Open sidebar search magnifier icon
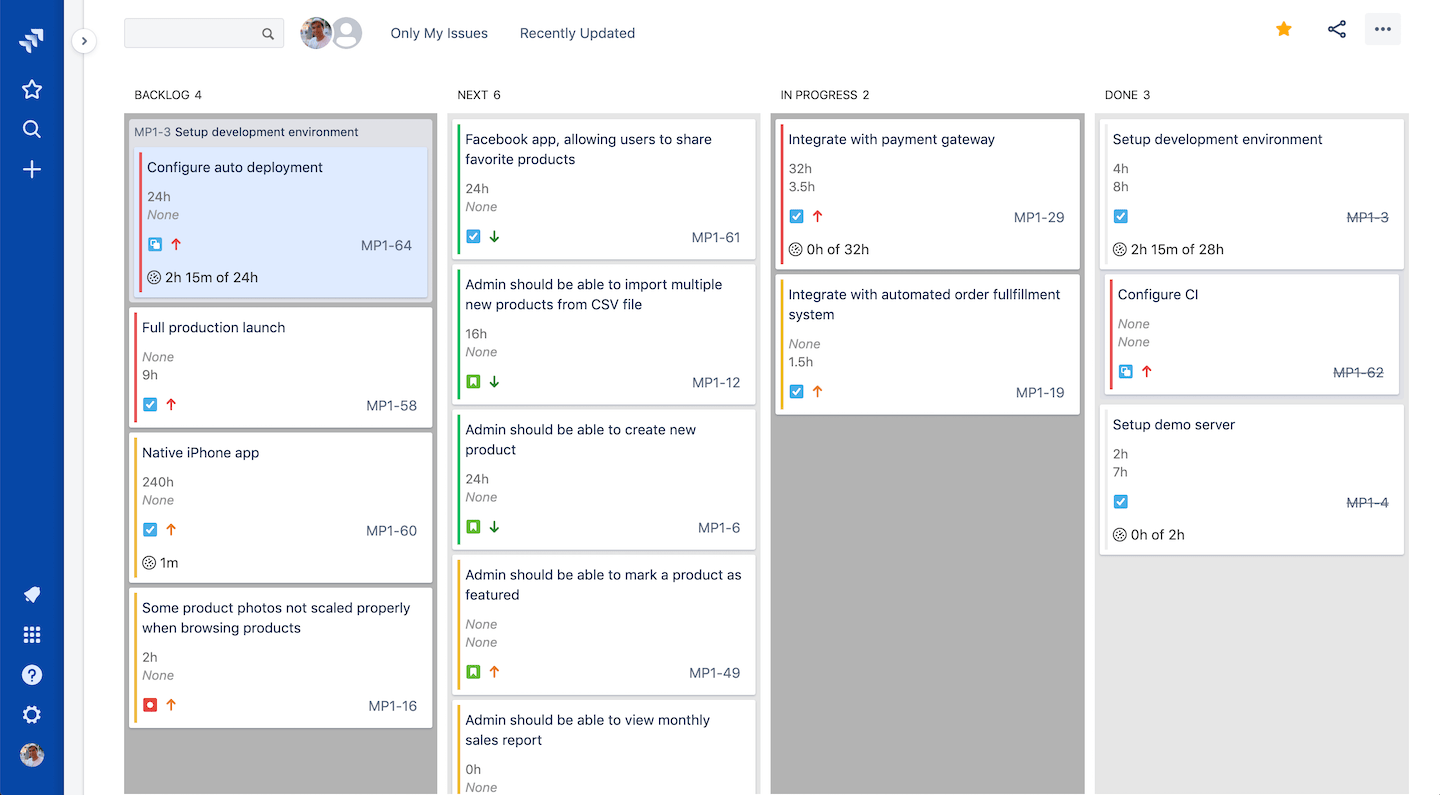The width and height of the screenshot is (1440, 795). 32,129
